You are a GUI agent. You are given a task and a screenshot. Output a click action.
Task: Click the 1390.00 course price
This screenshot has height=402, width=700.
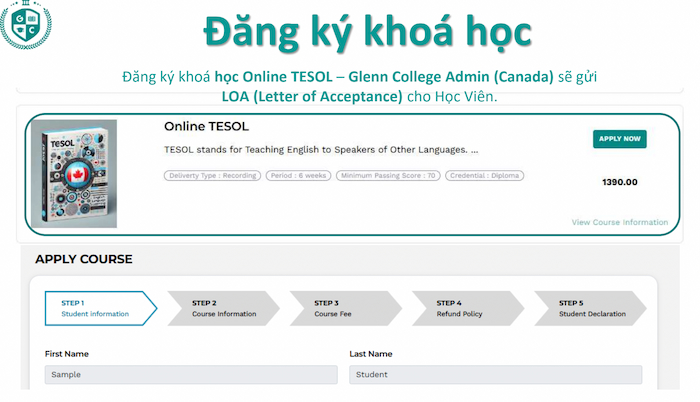tap(619, 182)
